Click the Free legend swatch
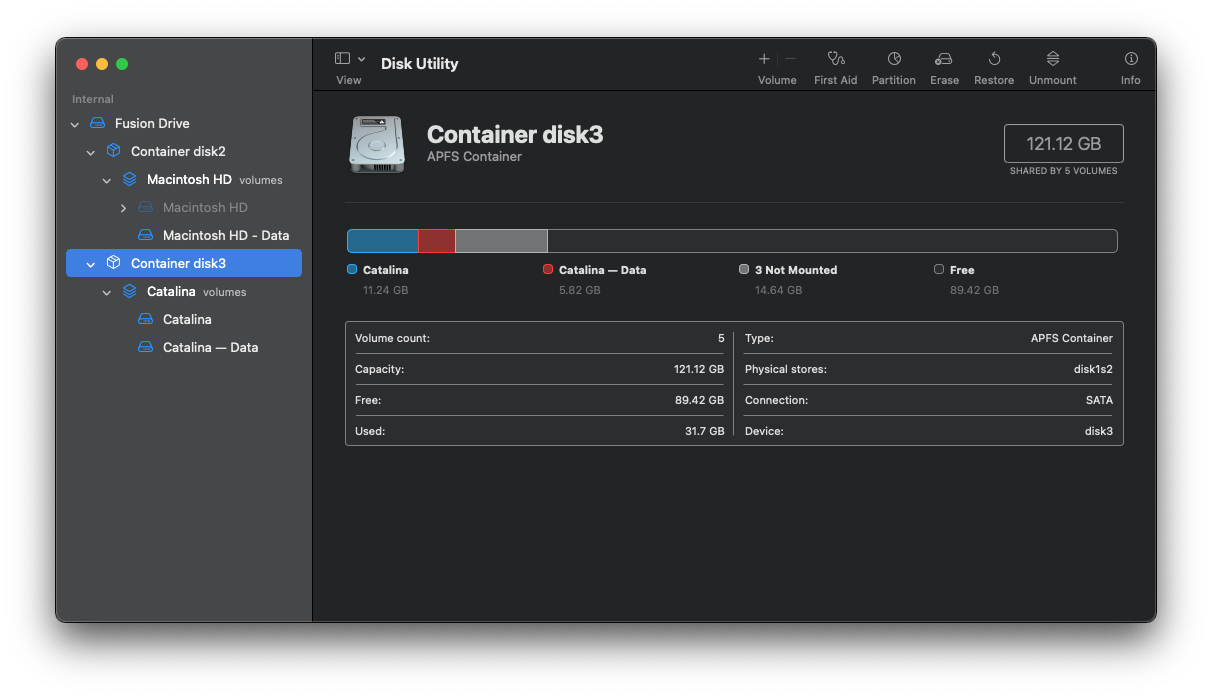 pos(939,269)
